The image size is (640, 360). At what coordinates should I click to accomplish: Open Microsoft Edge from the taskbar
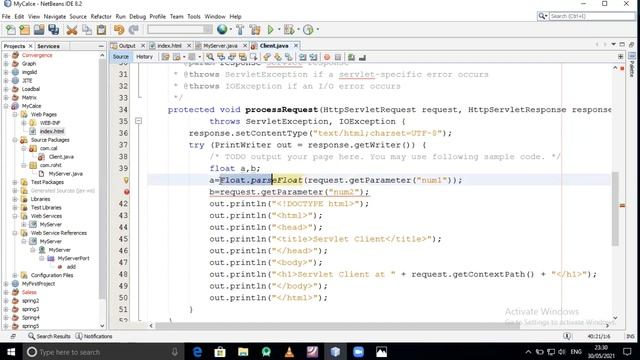197,352
